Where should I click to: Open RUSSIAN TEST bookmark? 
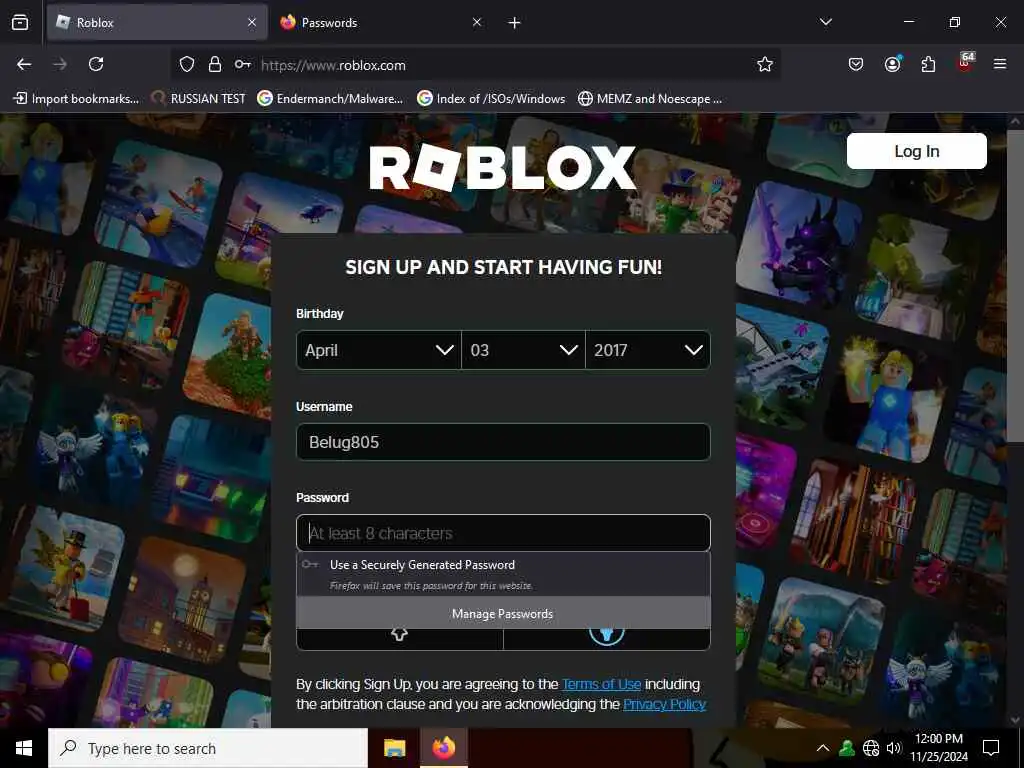199,99
